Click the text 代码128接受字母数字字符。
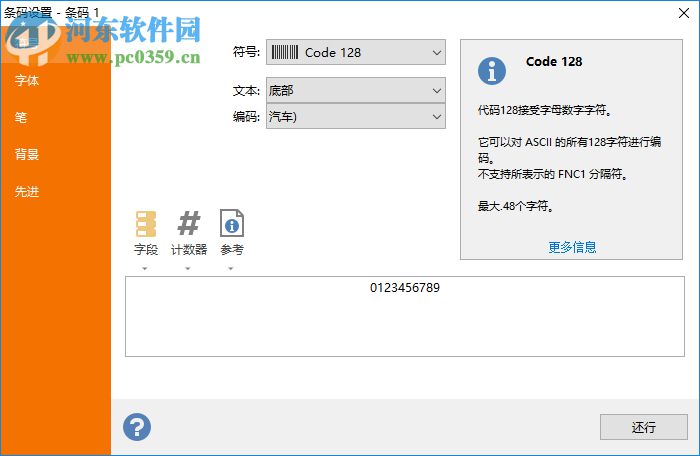700x456 pixels. (x=544, y=109)
